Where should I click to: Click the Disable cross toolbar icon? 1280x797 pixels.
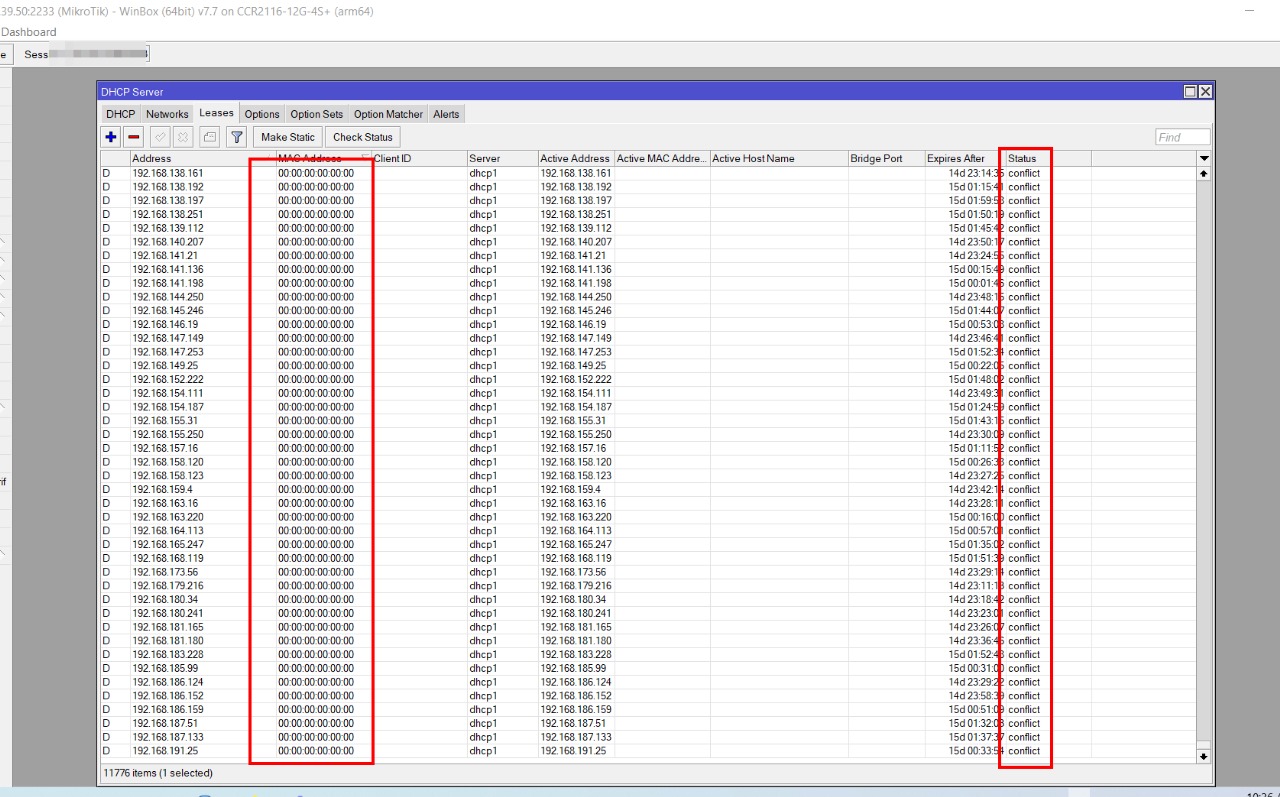click(183, 137)
